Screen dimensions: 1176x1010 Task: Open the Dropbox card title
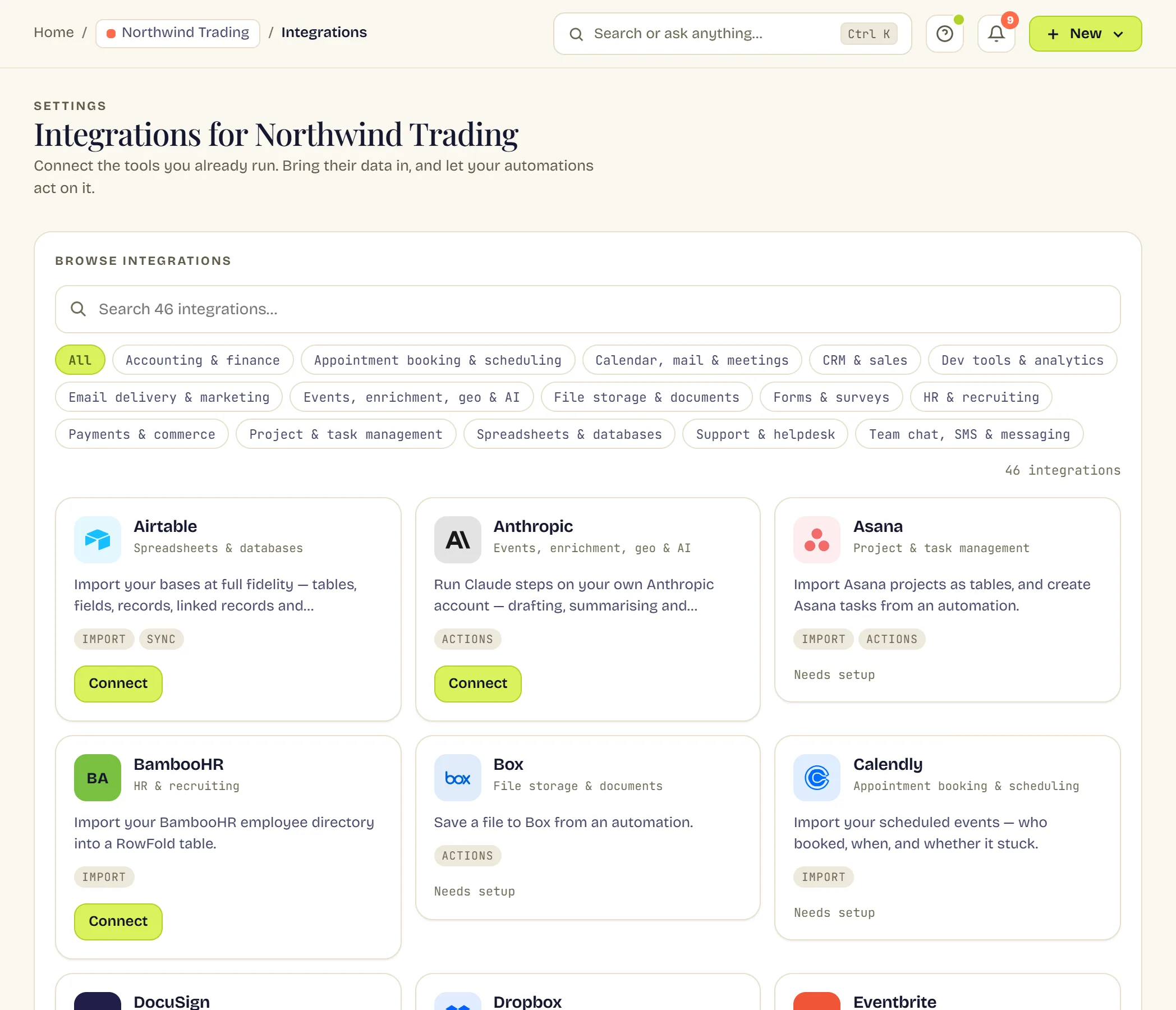(527, 1002)
